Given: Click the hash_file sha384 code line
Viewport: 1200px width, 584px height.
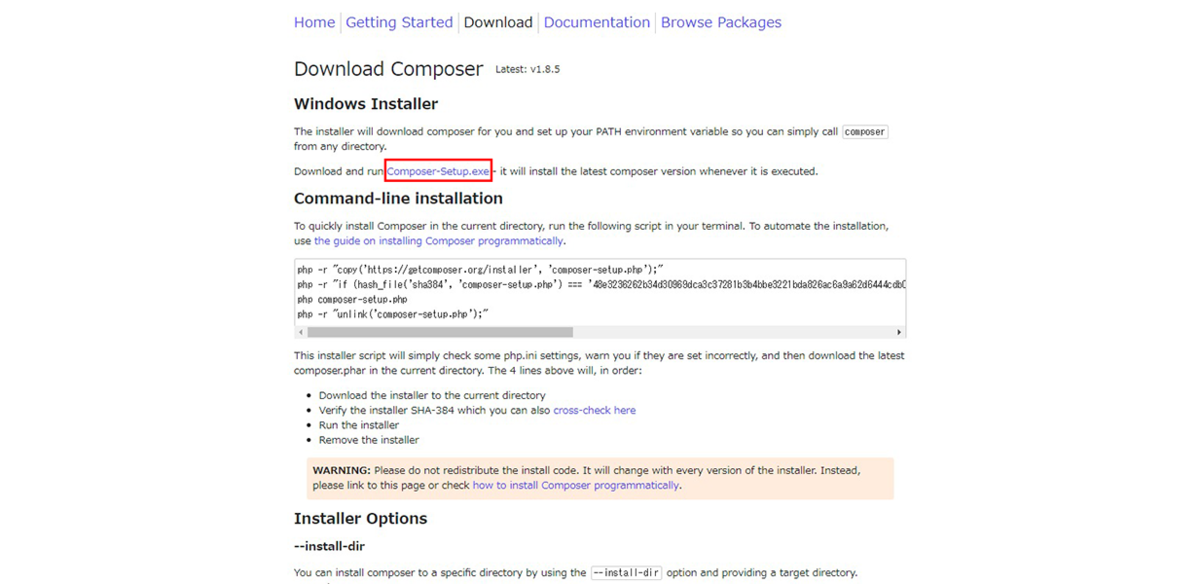Looking at the screenshot, I should point(601,285).
